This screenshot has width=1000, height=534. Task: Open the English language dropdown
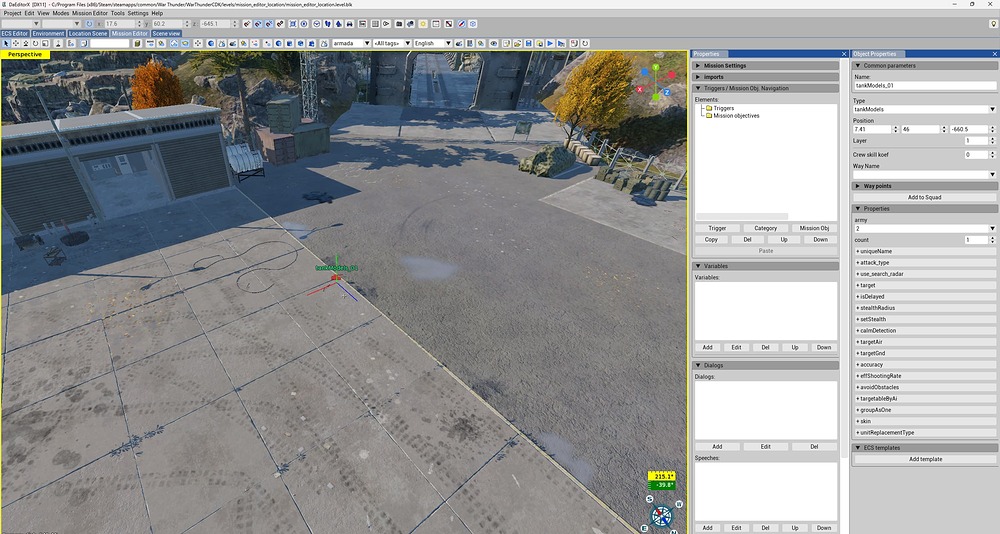[432, 43]
